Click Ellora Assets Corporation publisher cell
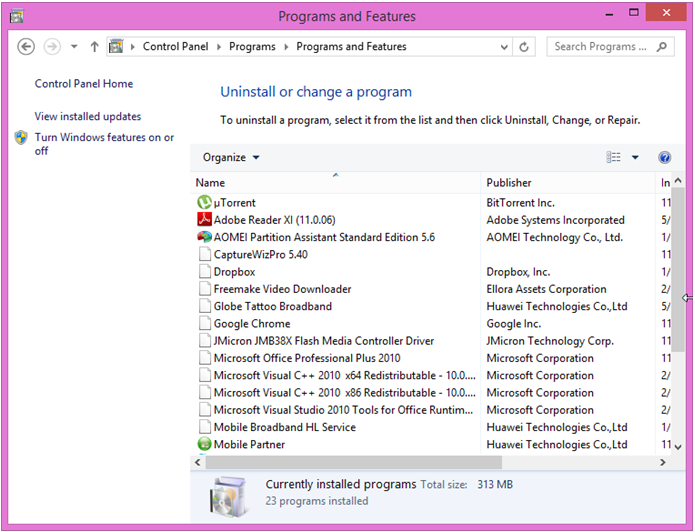Viewport: 695px width, 532px height. 546,289
